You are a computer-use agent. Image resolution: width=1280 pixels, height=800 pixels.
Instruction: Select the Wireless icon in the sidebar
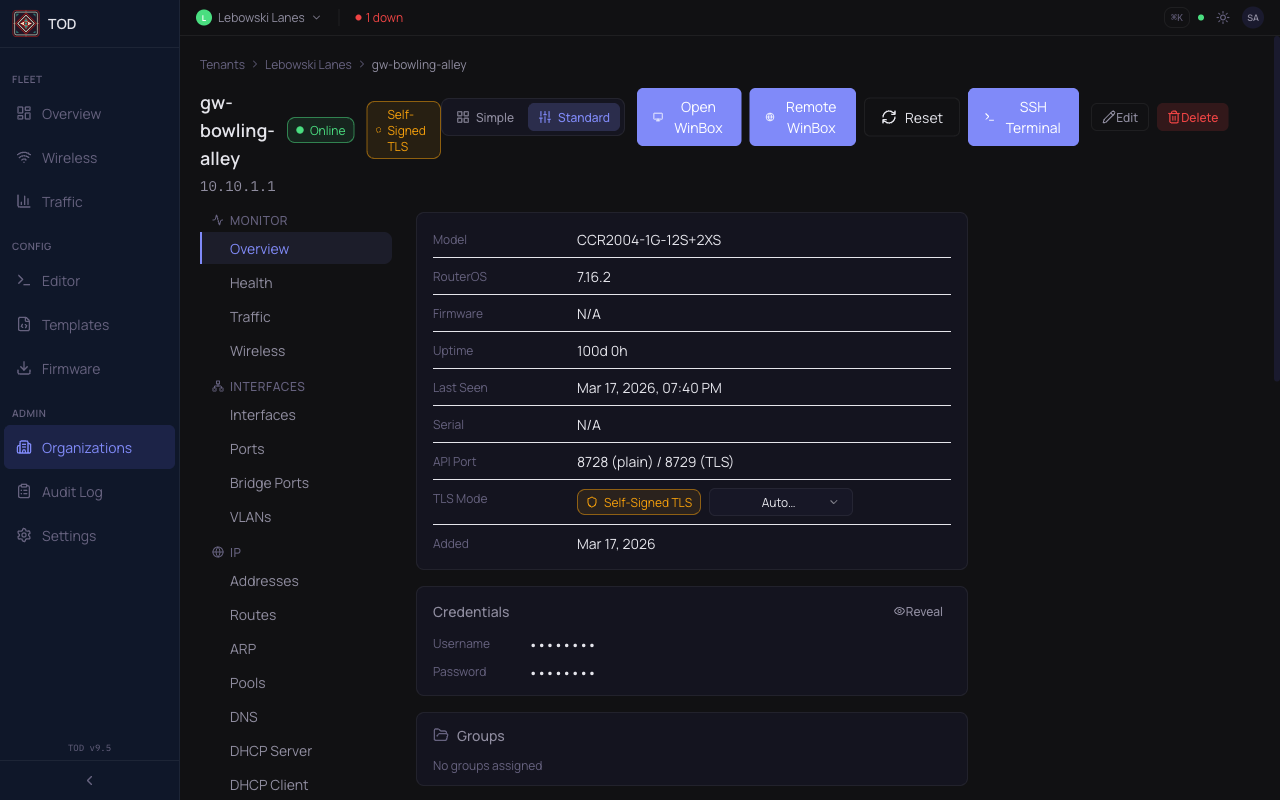click(24, 157)
